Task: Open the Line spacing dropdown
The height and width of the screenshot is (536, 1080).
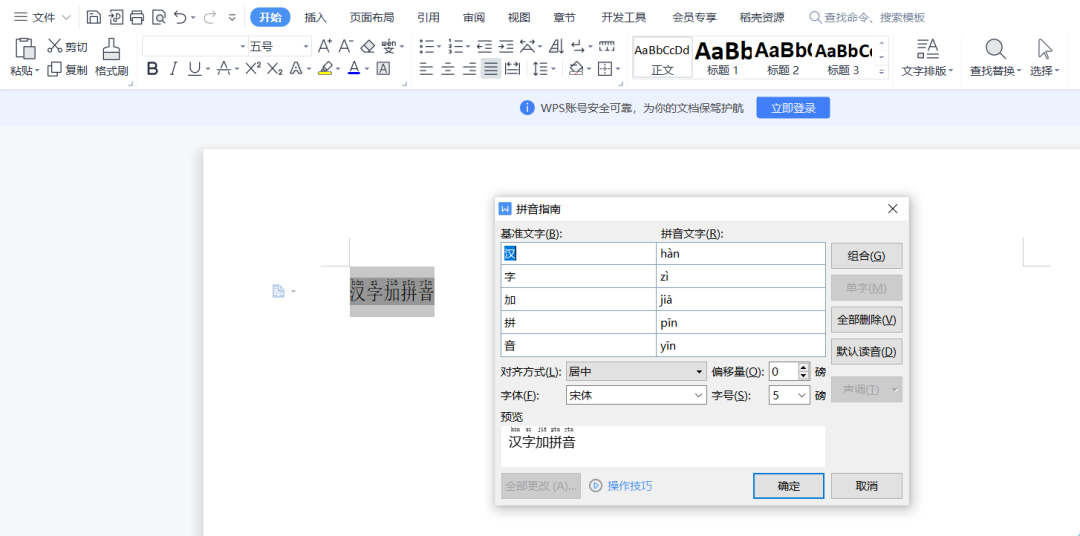Action: [544, 69]
